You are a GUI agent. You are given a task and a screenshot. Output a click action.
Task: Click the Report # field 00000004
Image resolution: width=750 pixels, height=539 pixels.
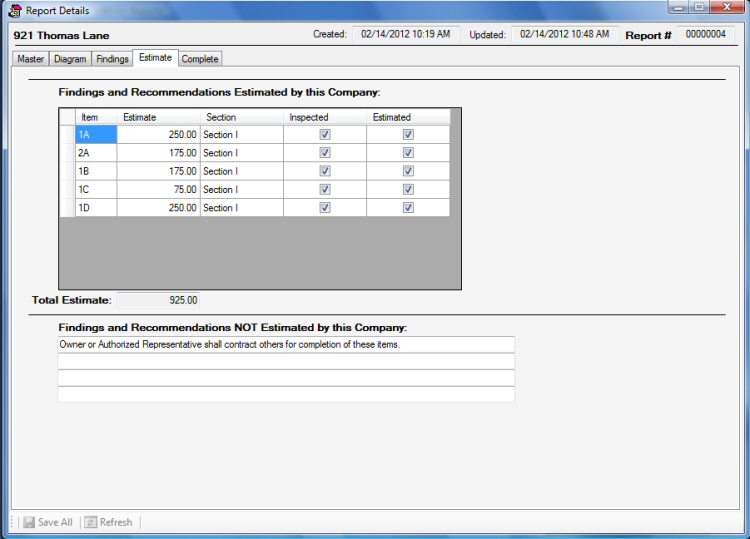(x=706, y=34)
